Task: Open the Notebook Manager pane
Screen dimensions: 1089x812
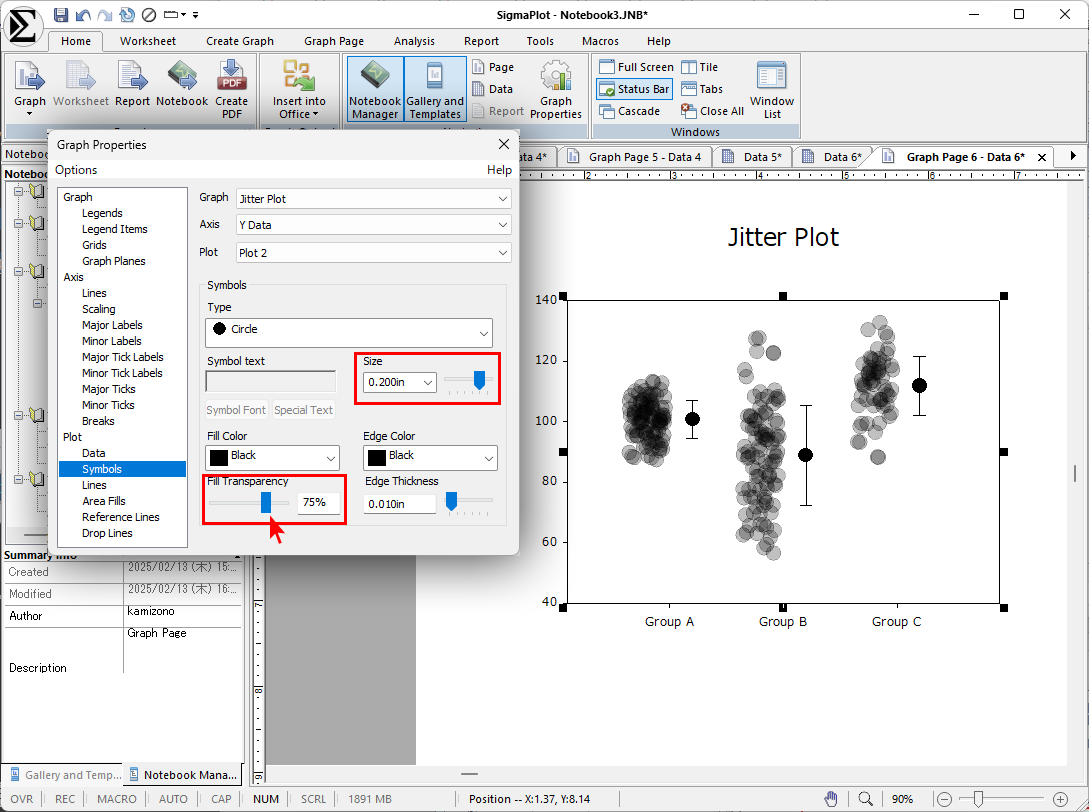Action: click(x=375, y=88)
